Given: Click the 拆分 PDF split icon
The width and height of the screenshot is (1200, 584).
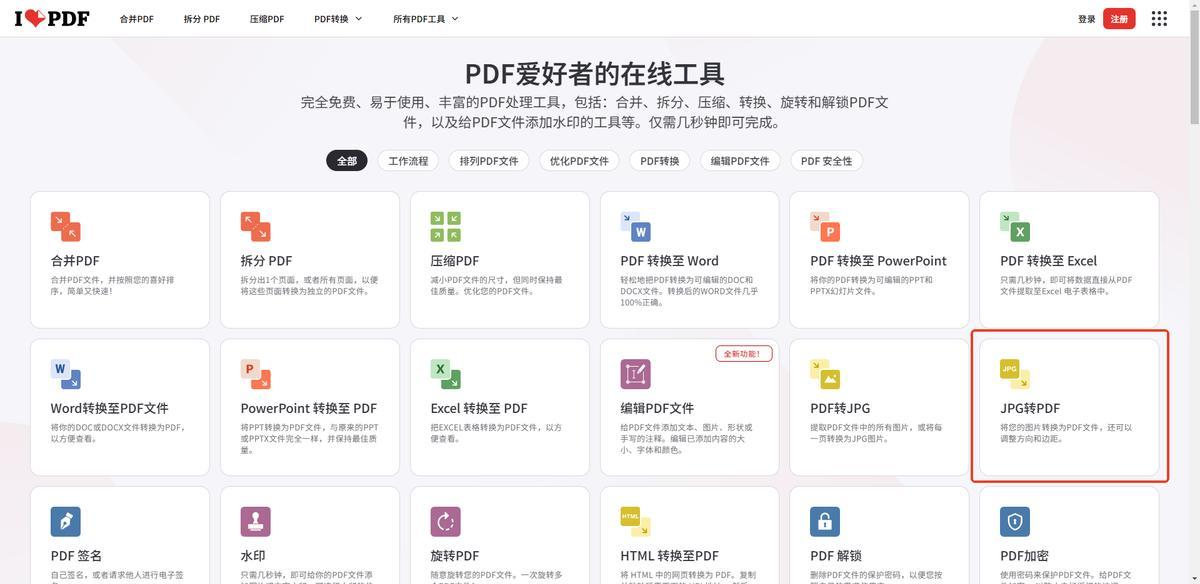Looking at the screenshot, I should pyautogui.click(x=255, y=226).
